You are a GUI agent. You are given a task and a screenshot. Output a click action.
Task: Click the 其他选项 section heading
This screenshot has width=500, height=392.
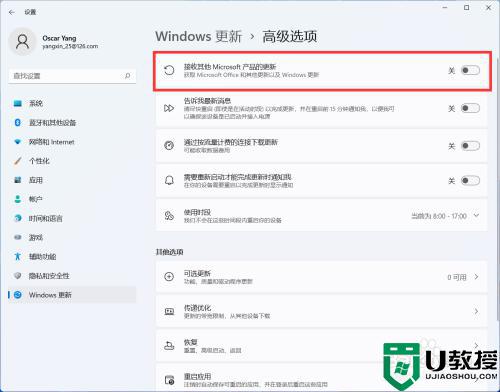point(169,252)
